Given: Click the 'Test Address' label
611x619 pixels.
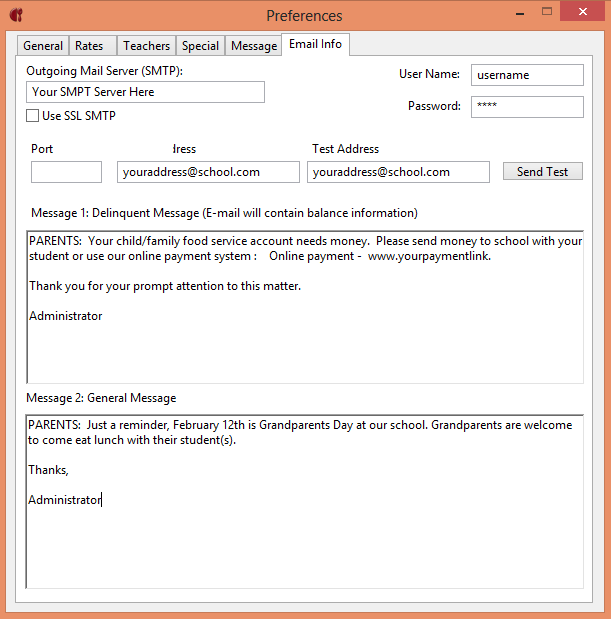Looking at the screenshot, I should pos(345,149).
